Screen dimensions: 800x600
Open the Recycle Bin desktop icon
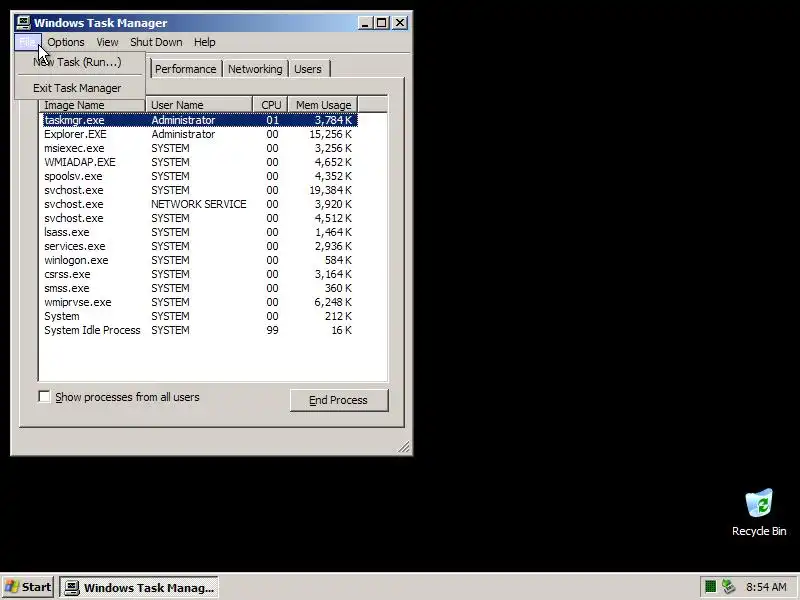click(759, 512)
